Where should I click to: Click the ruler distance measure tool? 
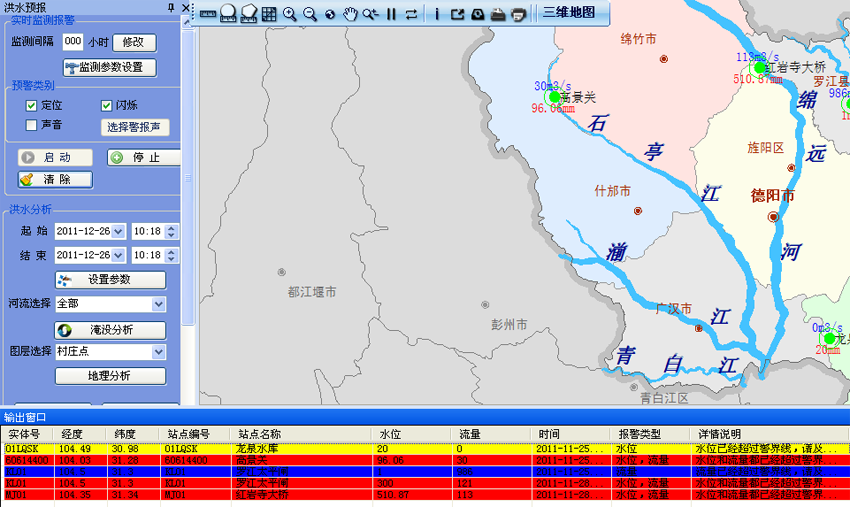point(208,14)
